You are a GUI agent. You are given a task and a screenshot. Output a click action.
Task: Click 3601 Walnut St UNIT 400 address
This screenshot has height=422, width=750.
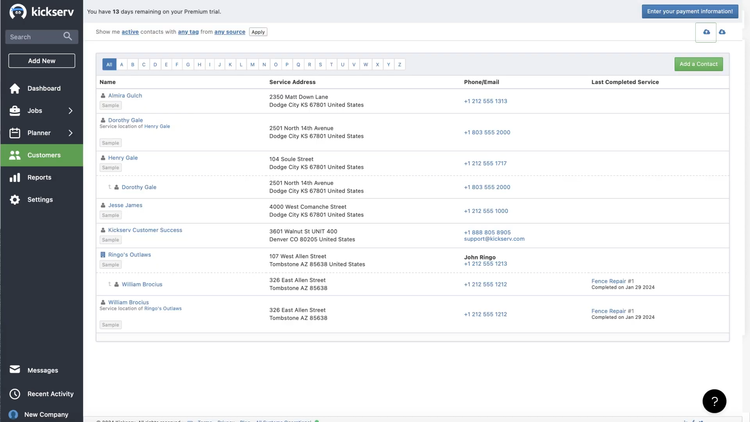coord(303,232)
